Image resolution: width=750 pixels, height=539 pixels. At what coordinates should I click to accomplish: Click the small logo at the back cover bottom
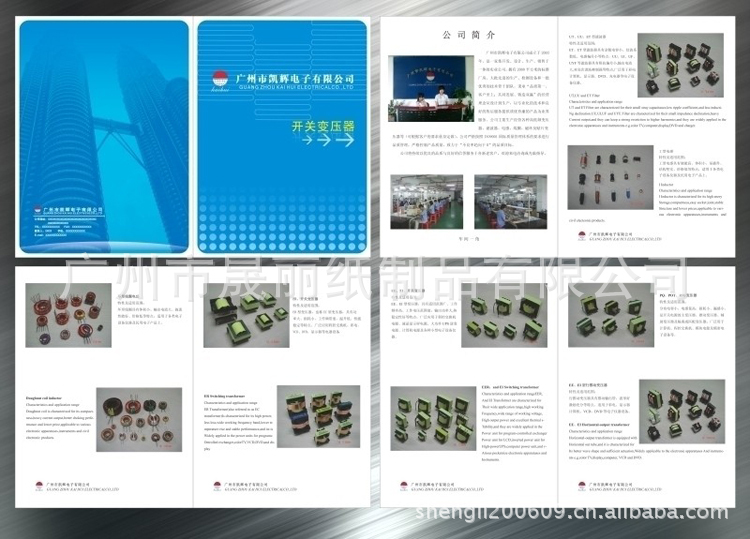pos(38,209)
